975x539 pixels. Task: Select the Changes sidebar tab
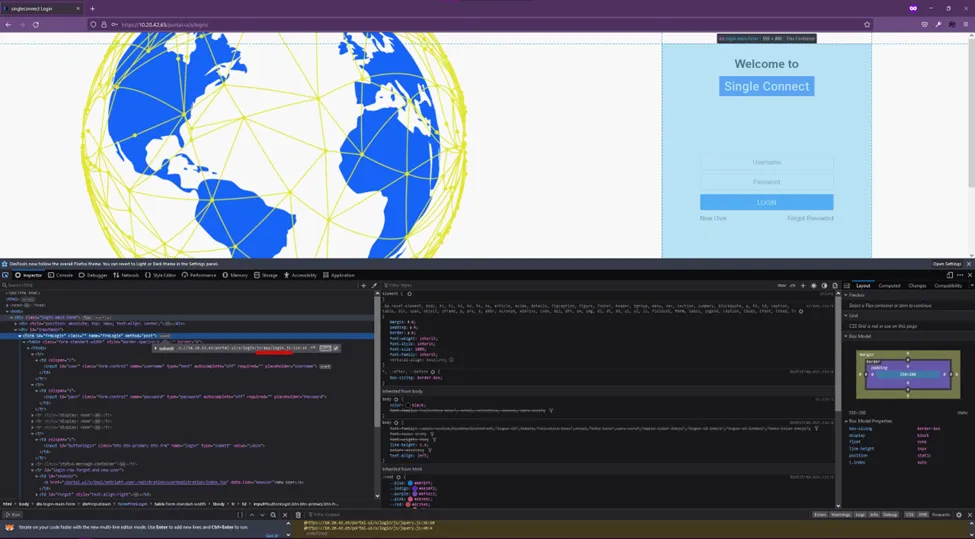click(917, 285)
